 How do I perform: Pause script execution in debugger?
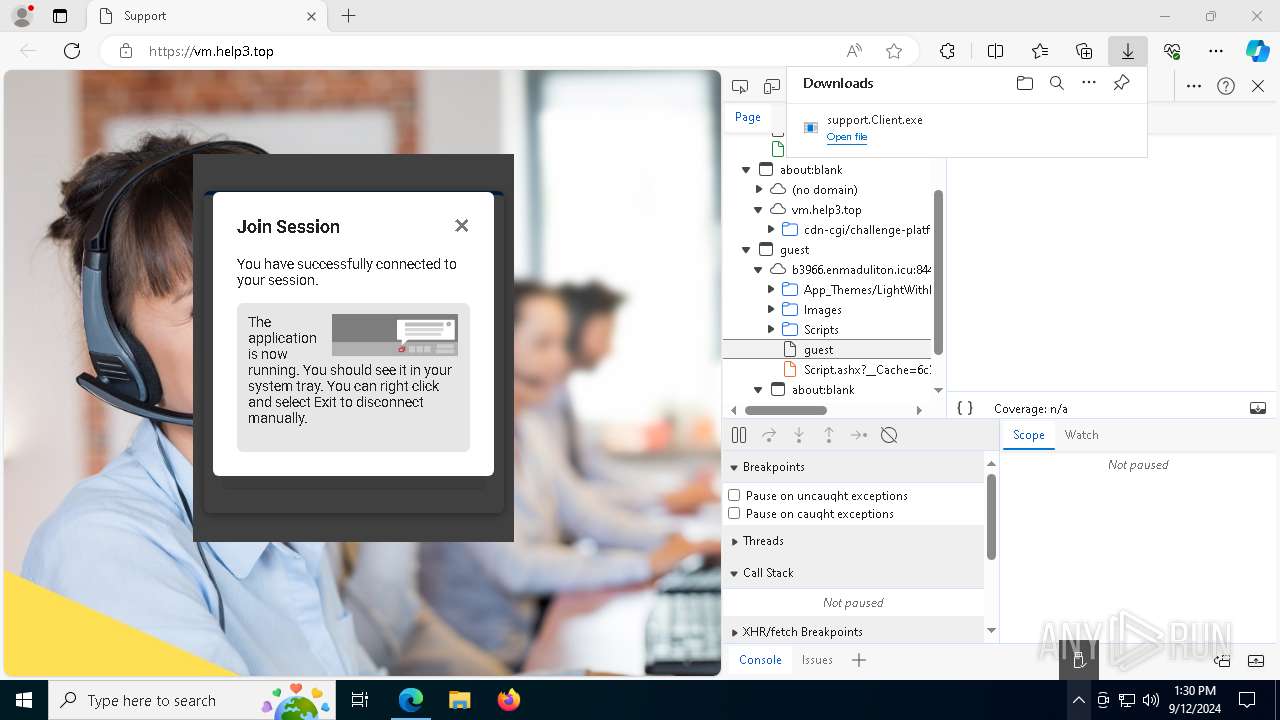point(739,435)
